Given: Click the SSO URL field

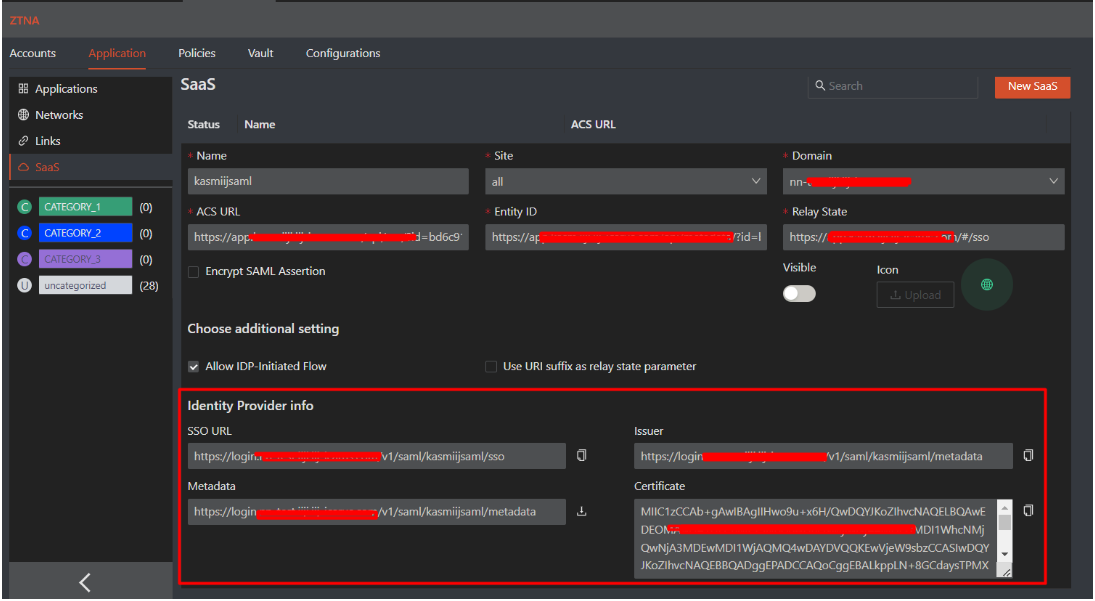Looking at the screenshot, I should click(376, 456).
